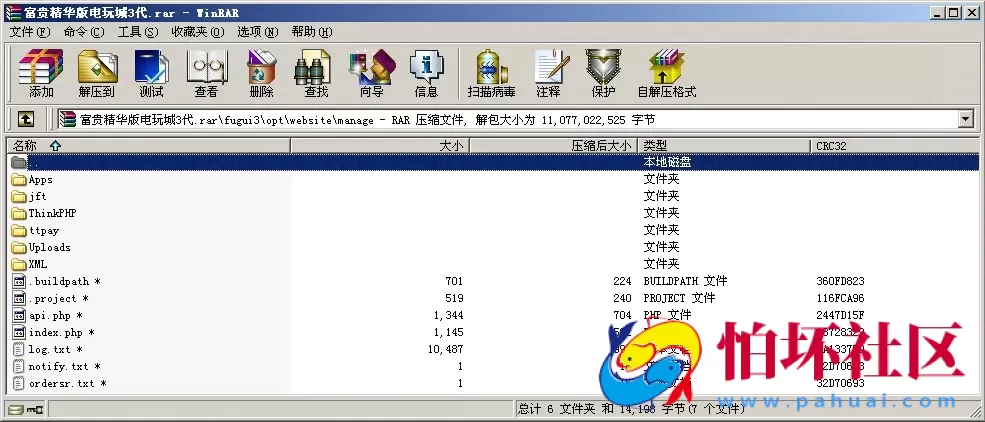Click compressed size 704 for api.php
The height and width of the screenshot is (422, 985).
click(x=623, y=315)
